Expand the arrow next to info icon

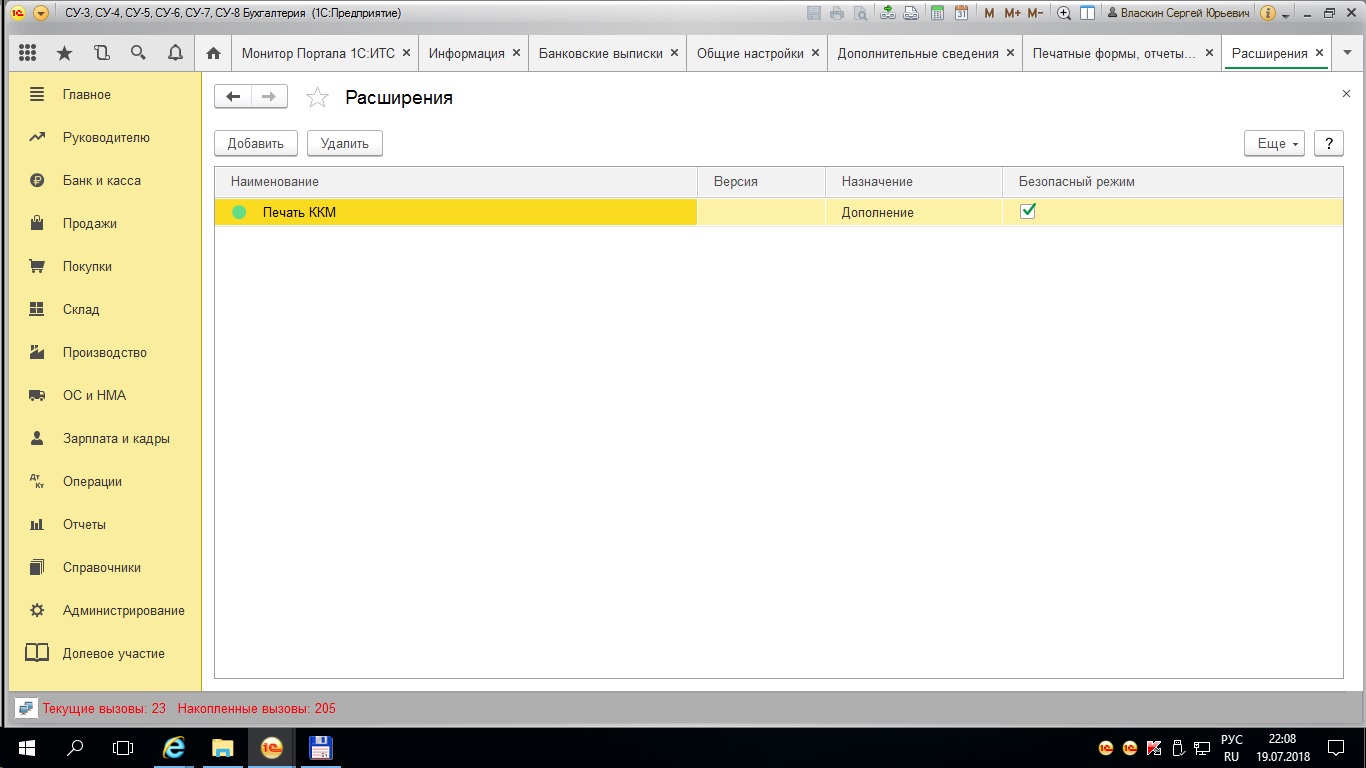pyautogui.click(x=1285, y=15)
